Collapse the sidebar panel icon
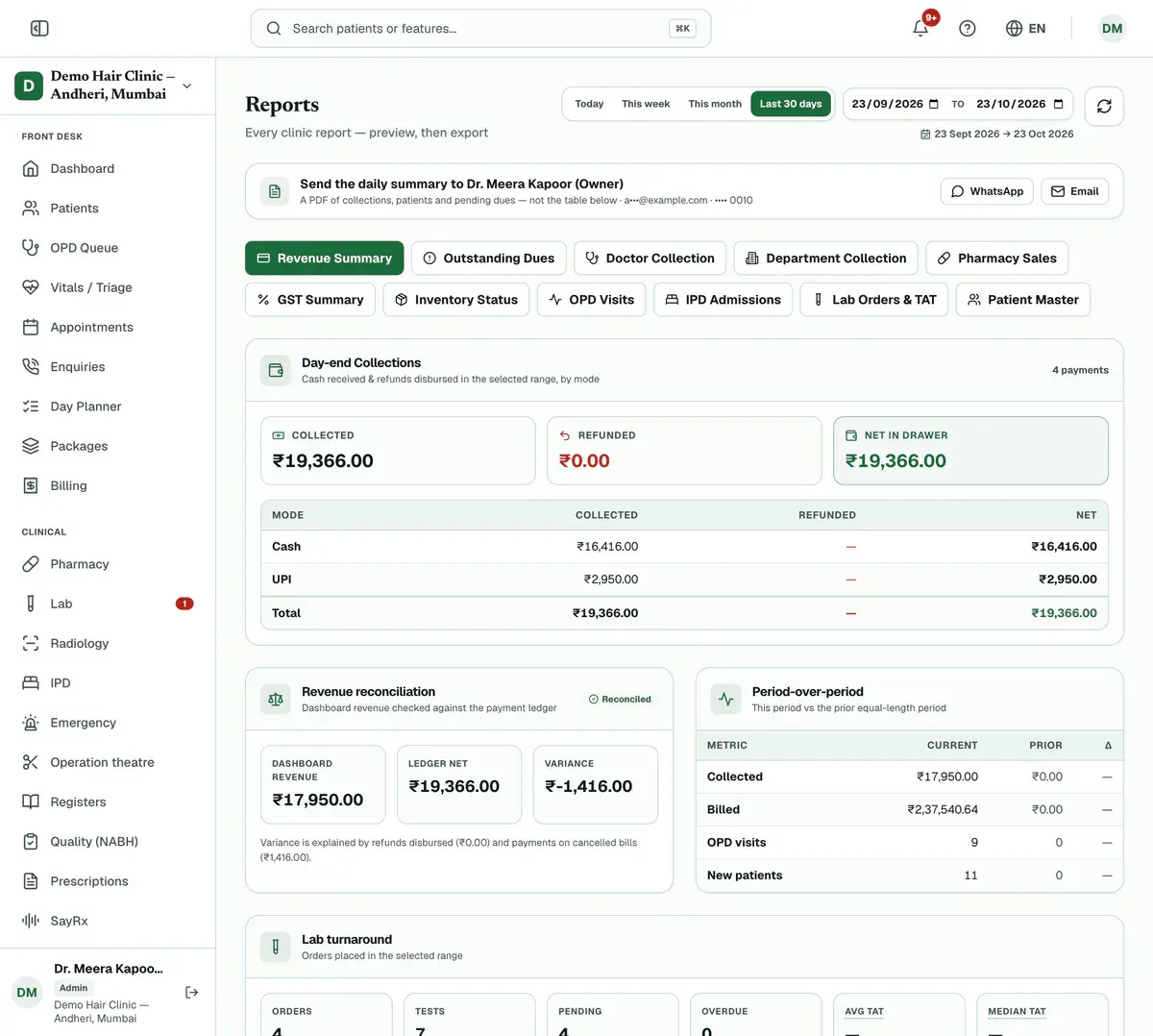Screen dimensions: 1153x1036 click(x=39, y=29)
